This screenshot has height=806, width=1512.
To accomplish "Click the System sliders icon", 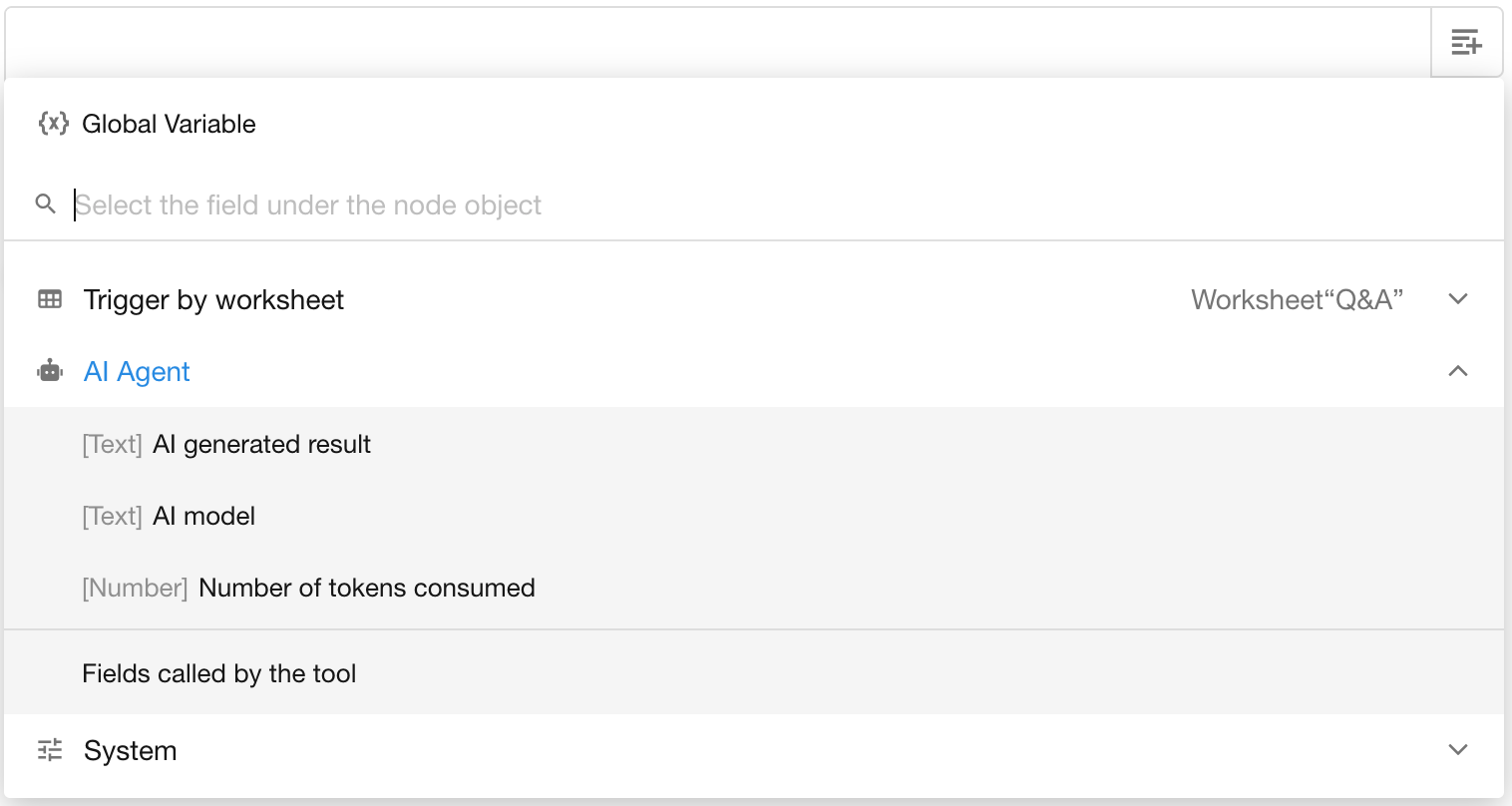I will [50, 750].
